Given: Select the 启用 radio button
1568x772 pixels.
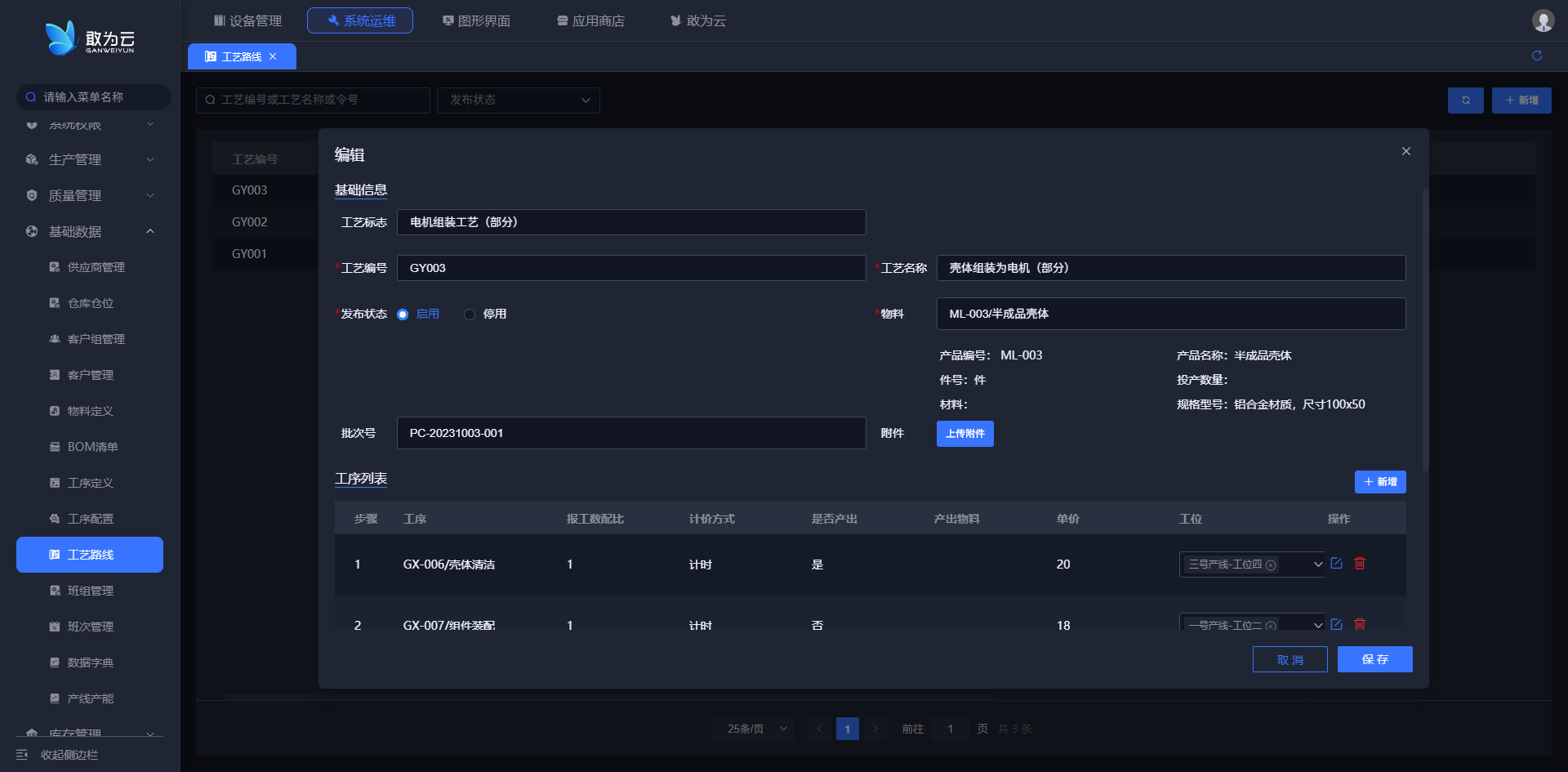Looking at the screenshot, I should click(403, 315).
